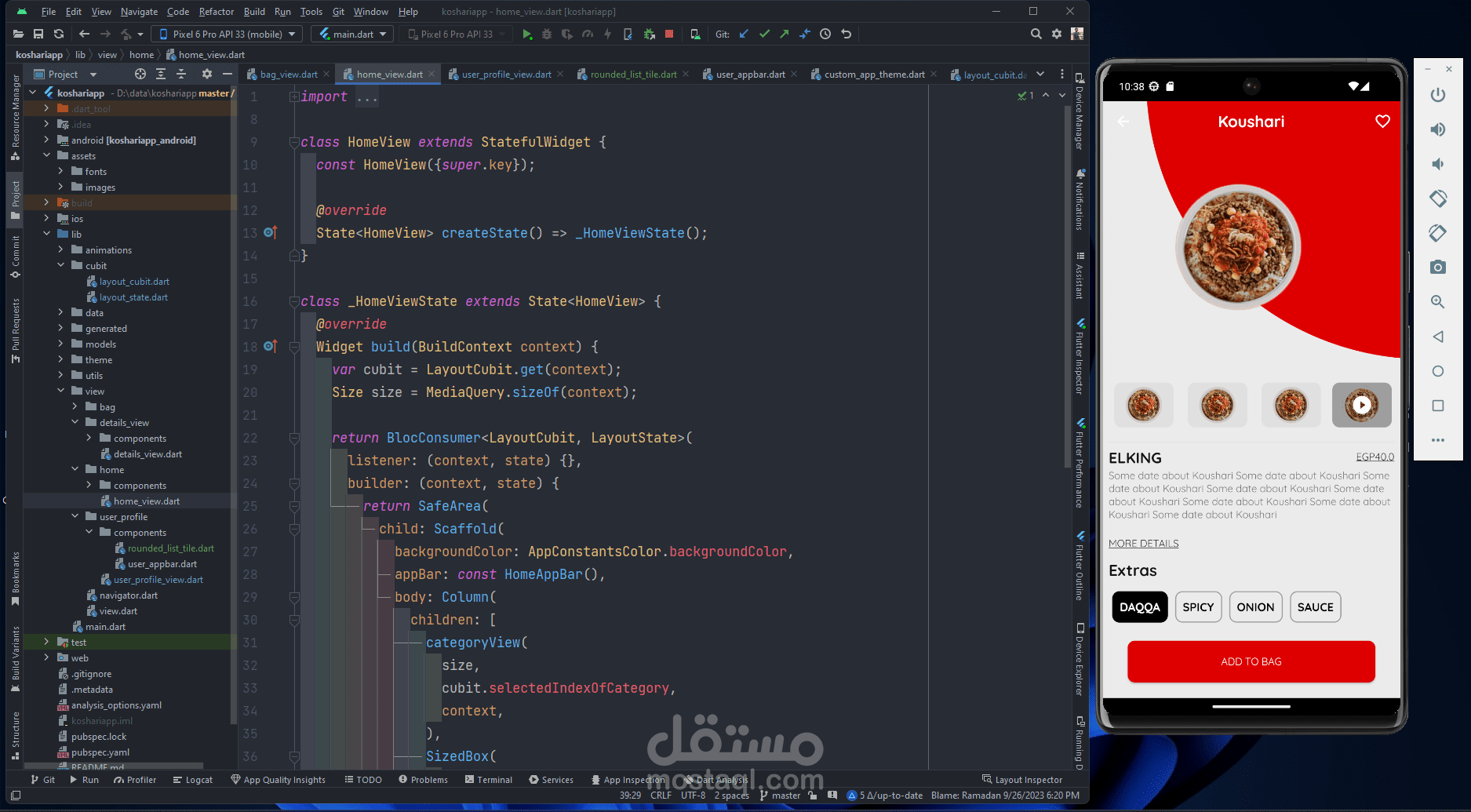
Task: Unfold collapsed import block at line 1
Action: (x=293, y=96)
